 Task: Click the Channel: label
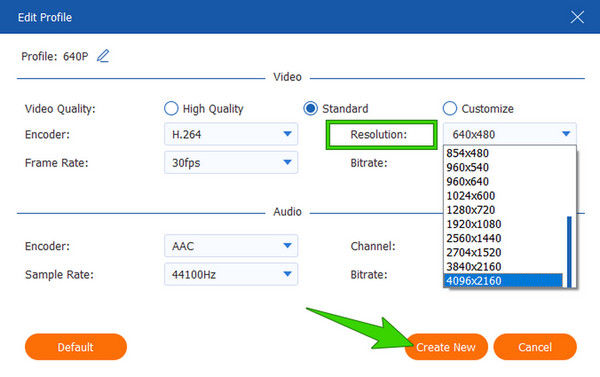373,246
